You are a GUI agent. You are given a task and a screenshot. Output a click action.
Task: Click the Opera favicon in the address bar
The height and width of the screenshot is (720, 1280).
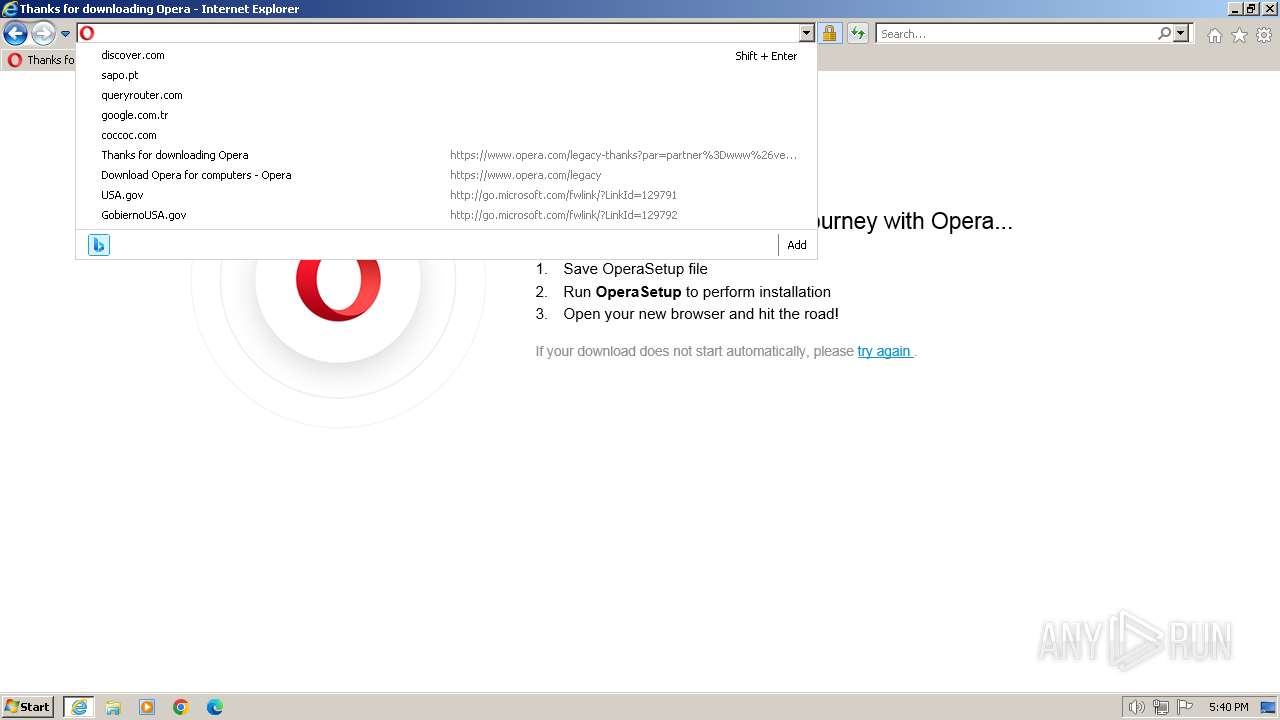coord(87,33)
